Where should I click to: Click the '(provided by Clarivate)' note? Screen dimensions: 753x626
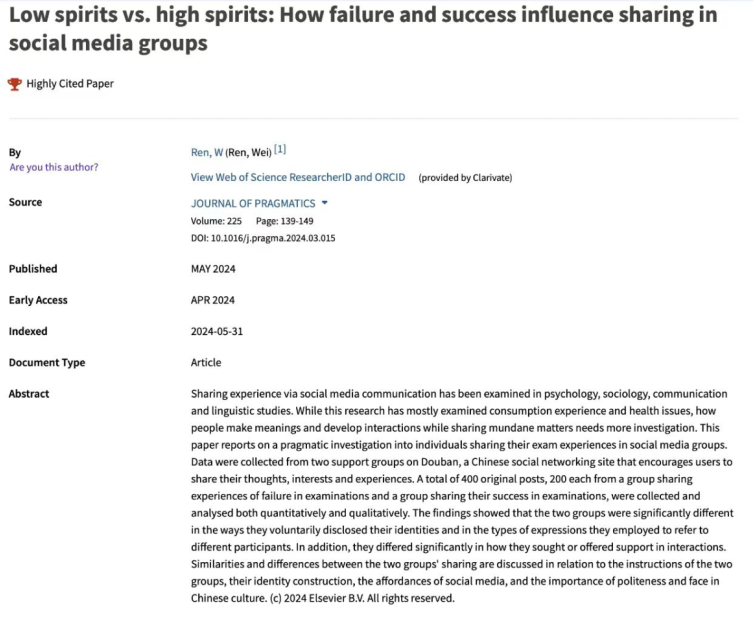[x=465, y=178]
